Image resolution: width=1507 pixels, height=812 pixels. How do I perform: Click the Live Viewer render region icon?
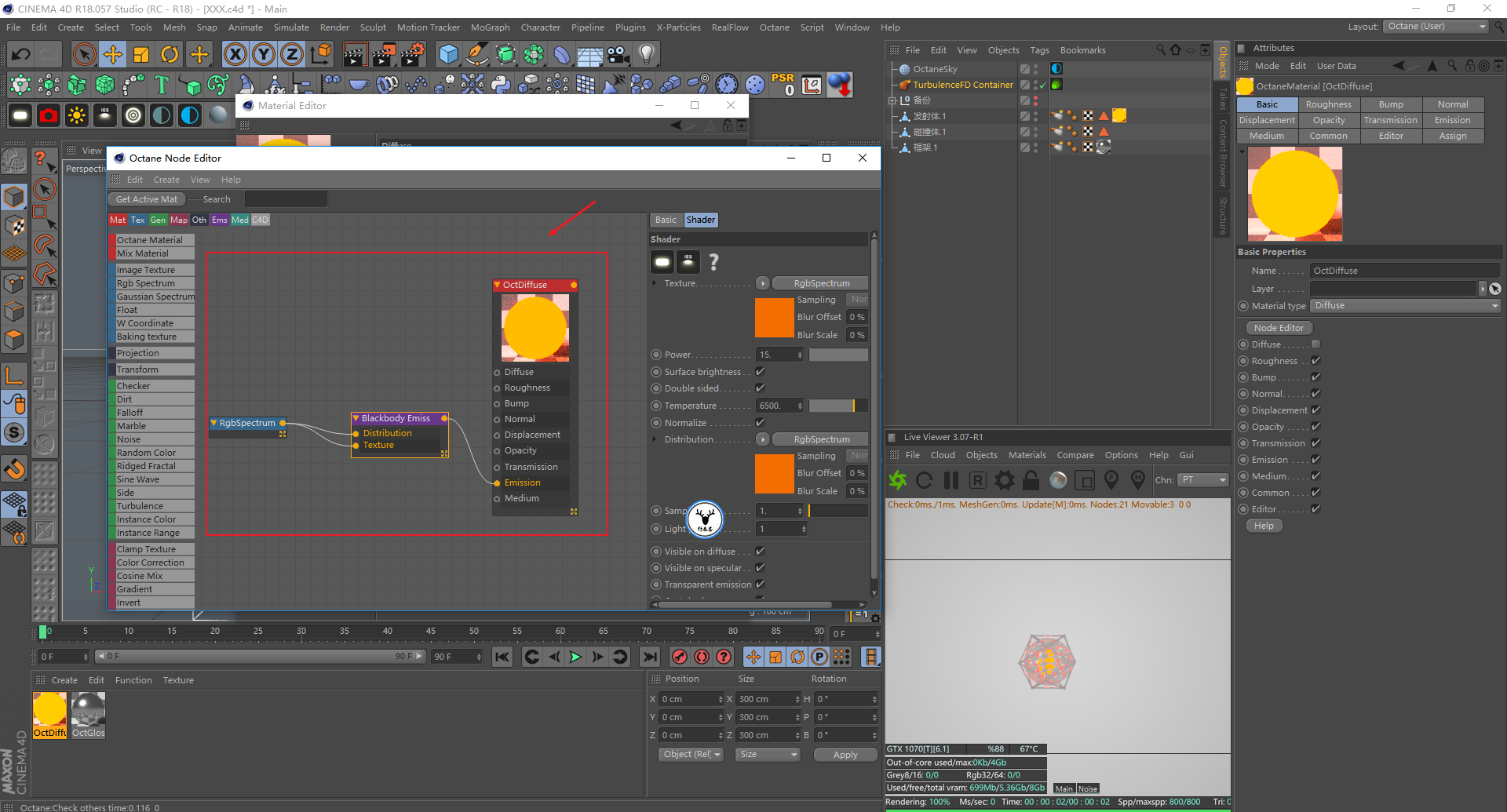pos(1085,479)
